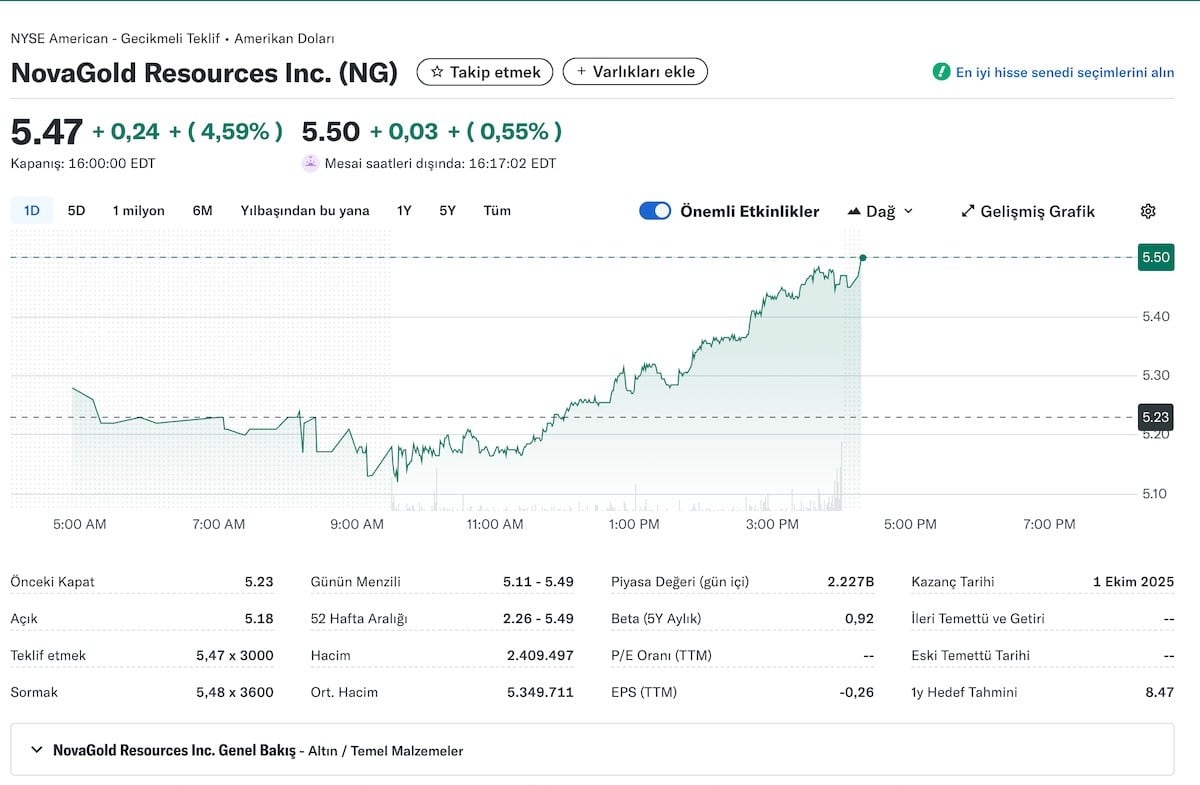1200x785 pixels.
Task: Click the Eski Temettü Tarihi label
Action: point(970,655)
